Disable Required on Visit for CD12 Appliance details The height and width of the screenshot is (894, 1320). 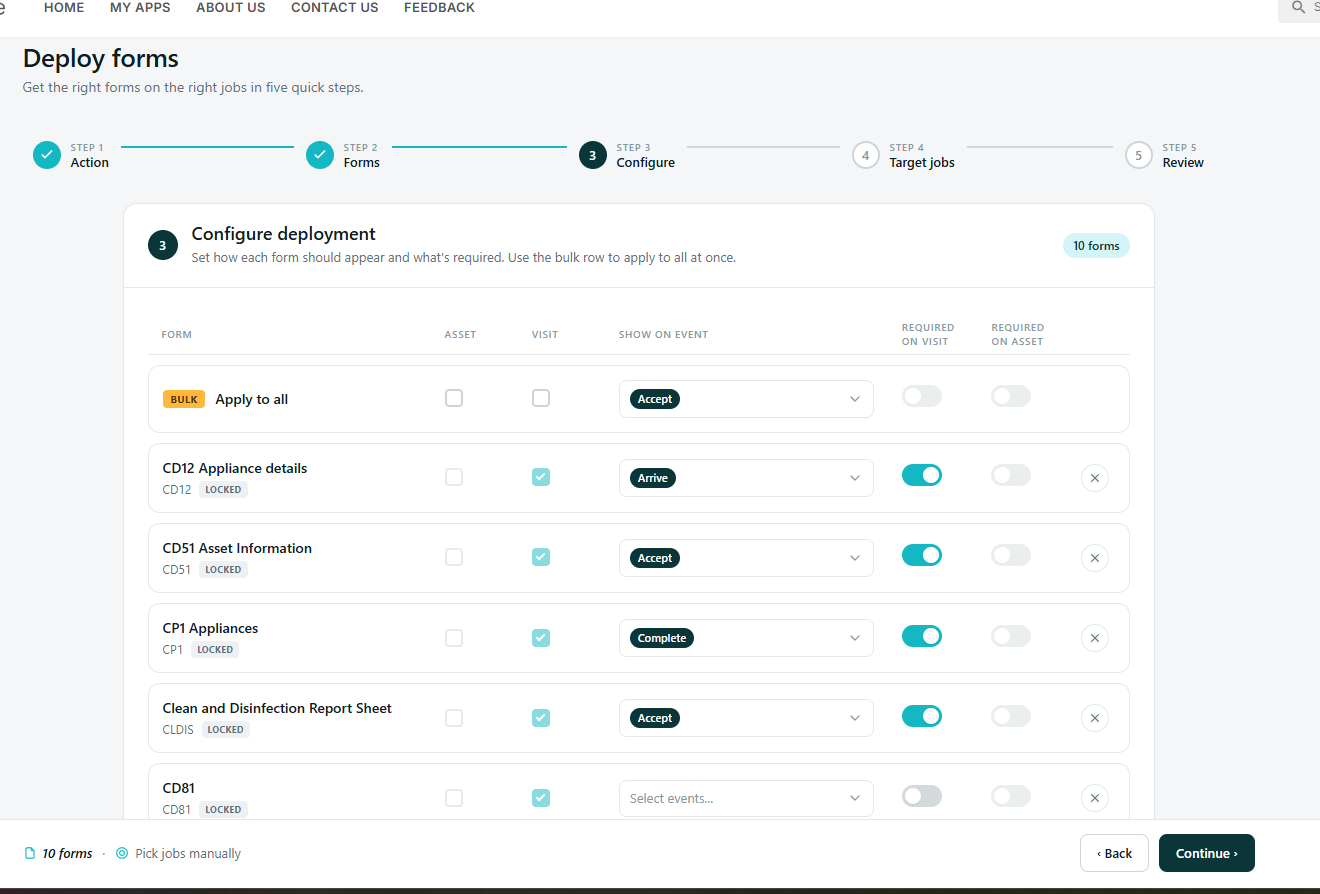pyautogui.click(x=922, y=475)
